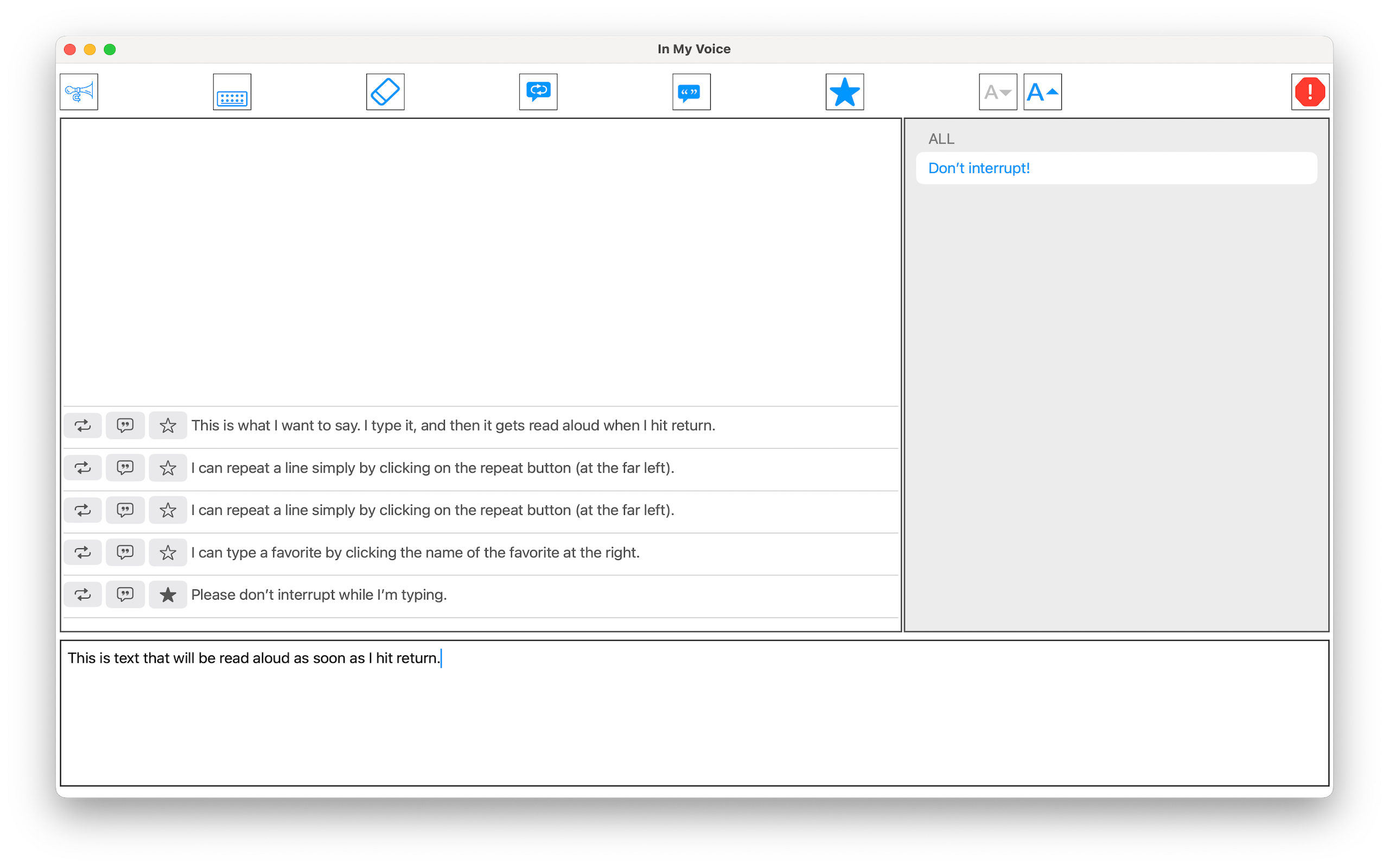This screenshot has width=1389, height=868.
Task: Quote the second 'I can repeat a line' row
Action: pos(125,510)
